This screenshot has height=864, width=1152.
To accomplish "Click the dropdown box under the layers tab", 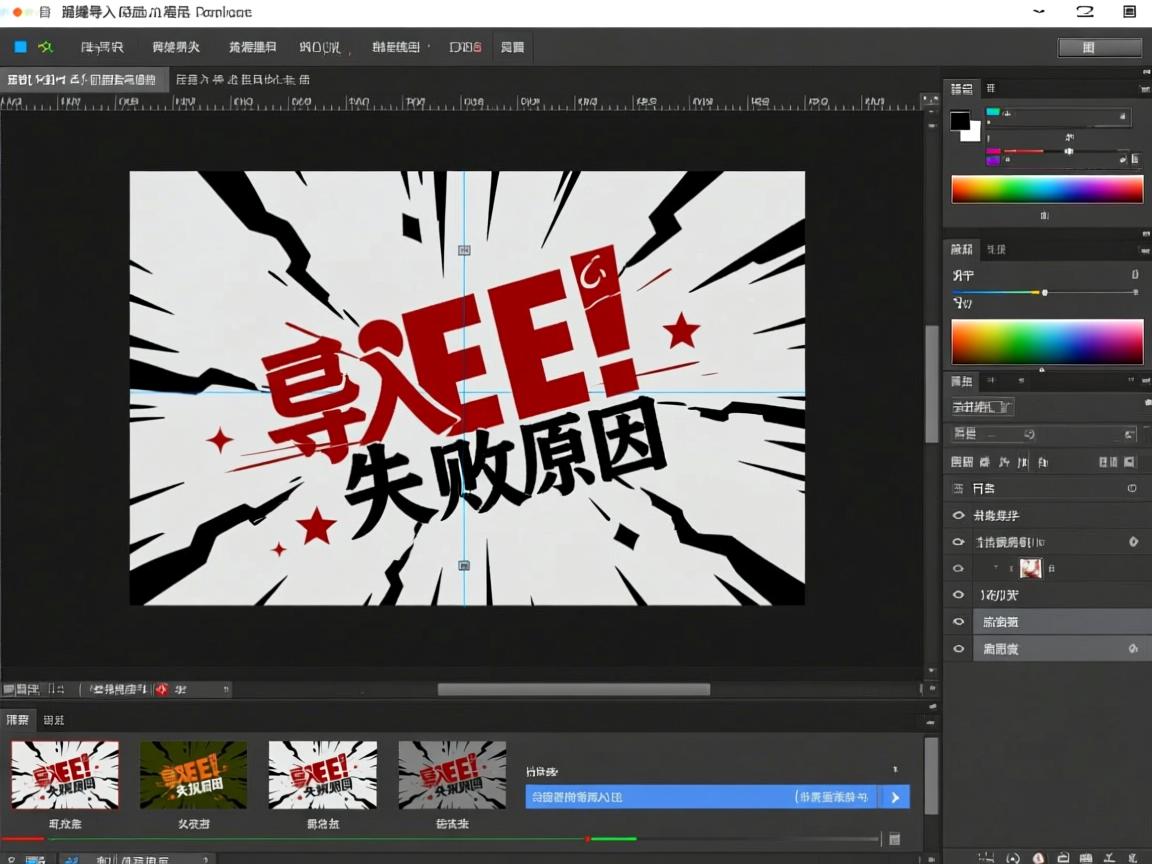I will pyautogui.click(x=983, y=407).
